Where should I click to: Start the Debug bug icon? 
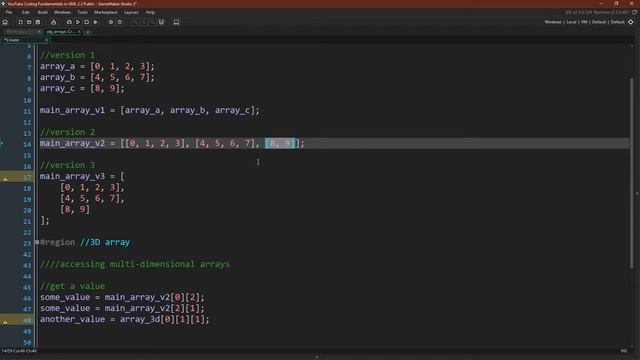[x=69, y=22]
